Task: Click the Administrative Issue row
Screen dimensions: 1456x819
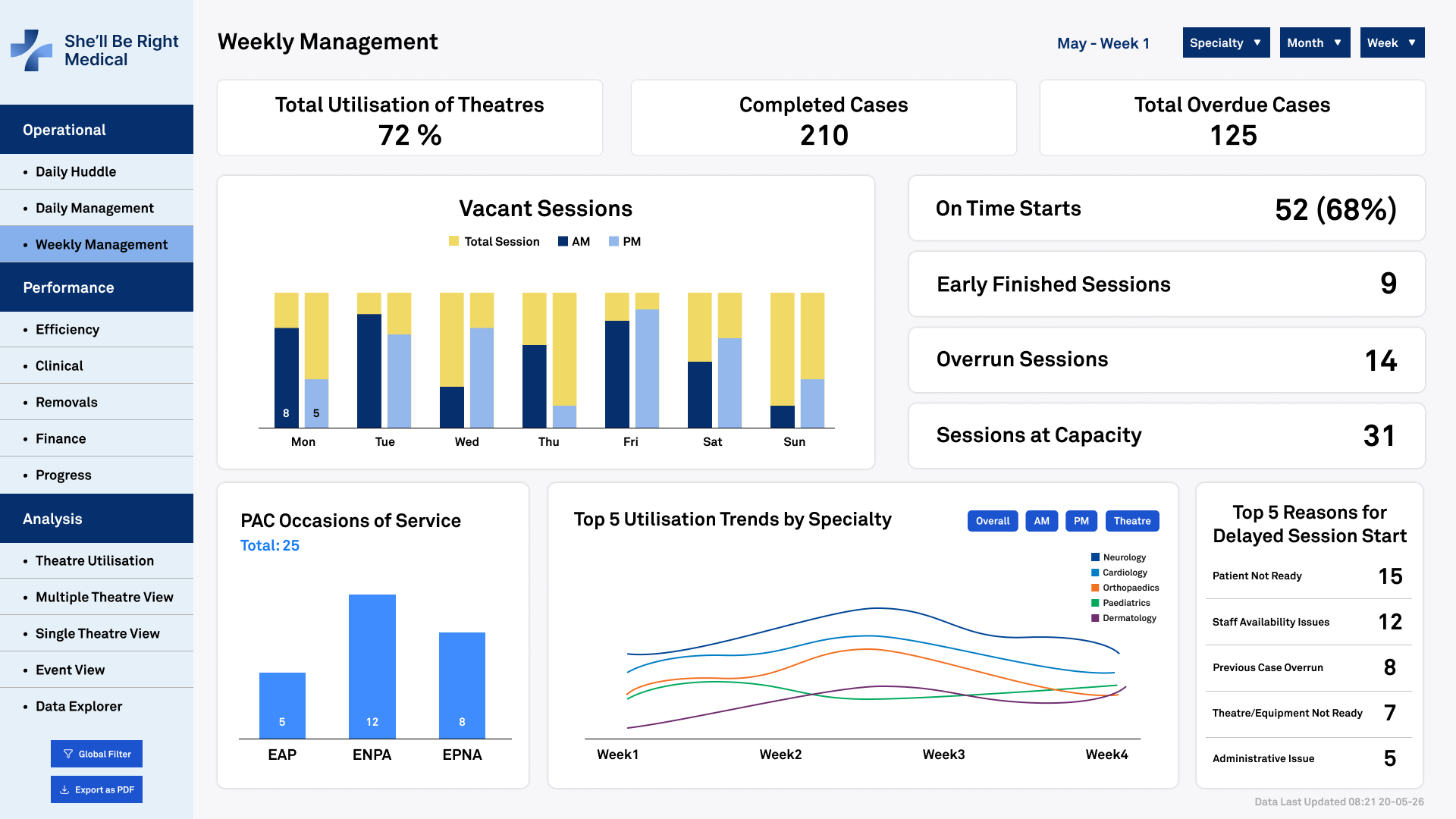Action: tap(1309, 758)
